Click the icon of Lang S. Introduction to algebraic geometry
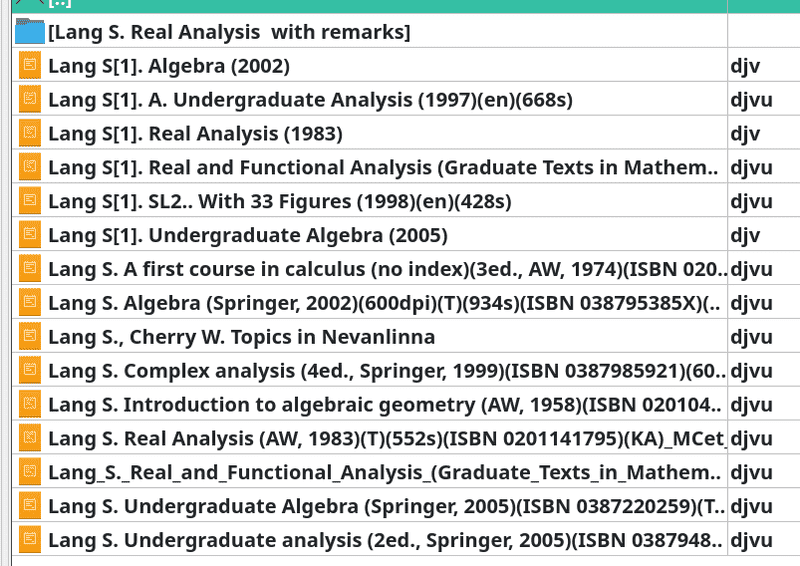800x566 pixels. [30, 404]
